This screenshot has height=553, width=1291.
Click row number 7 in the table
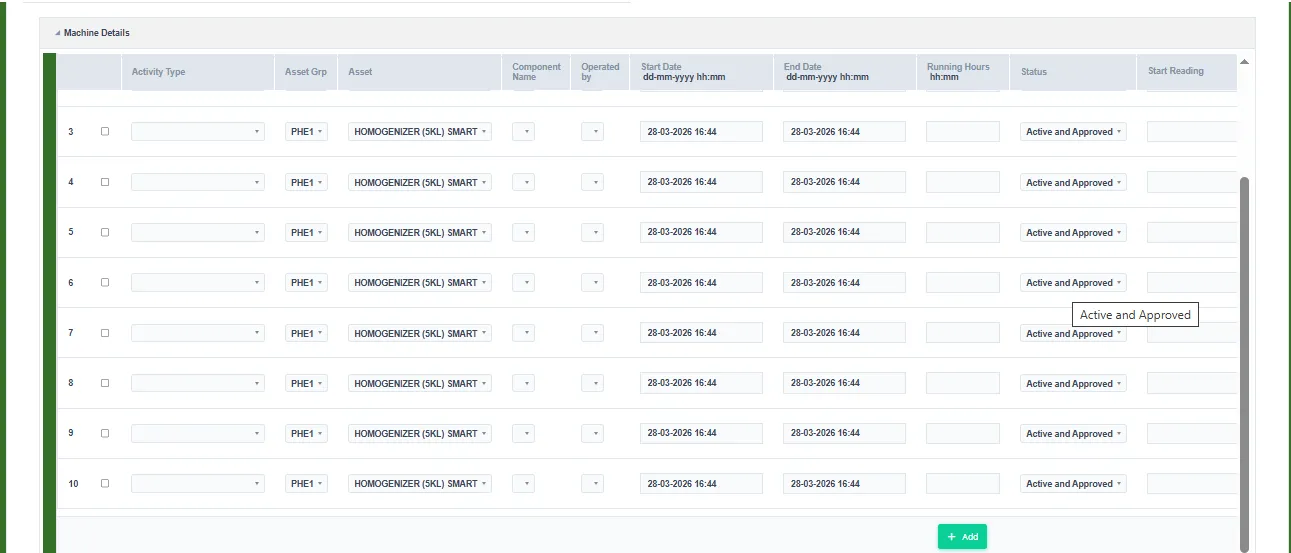(x=71, y=332)
